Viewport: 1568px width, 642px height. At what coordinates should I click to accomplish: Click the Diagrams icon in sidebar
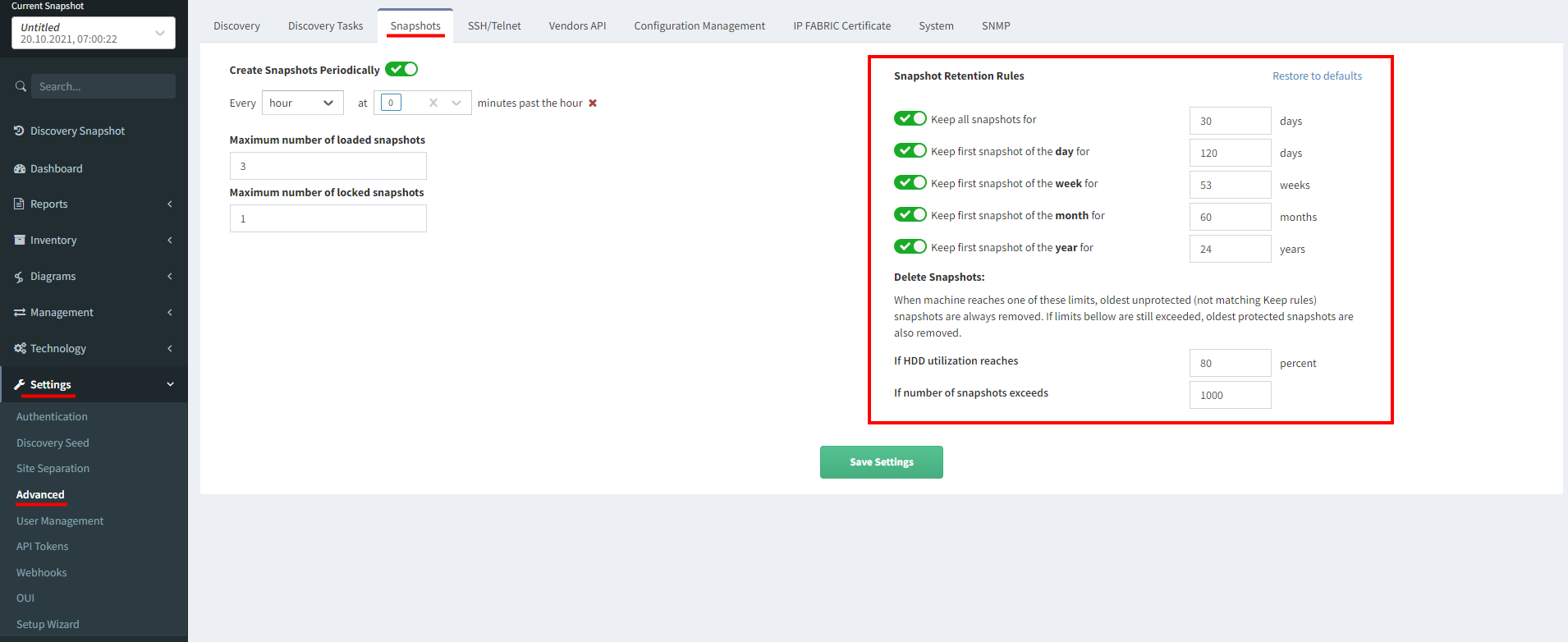[19, 277]
